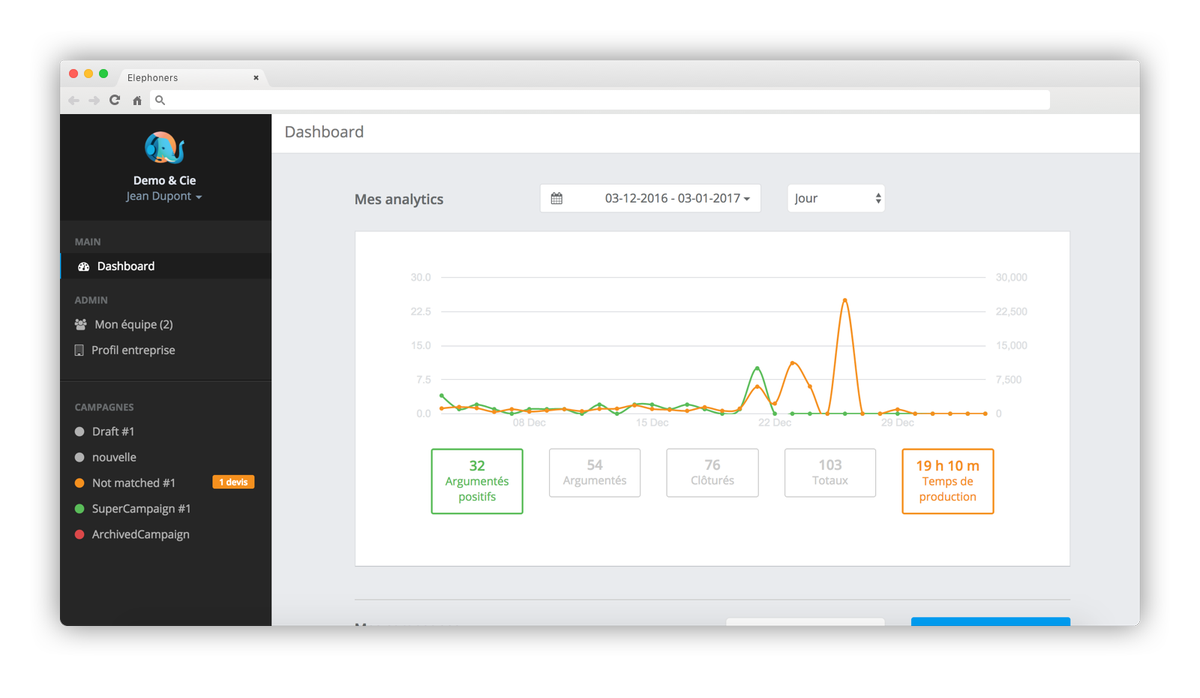
Task: Toggle the 103 Totaux series
Action: coord(830,472)
